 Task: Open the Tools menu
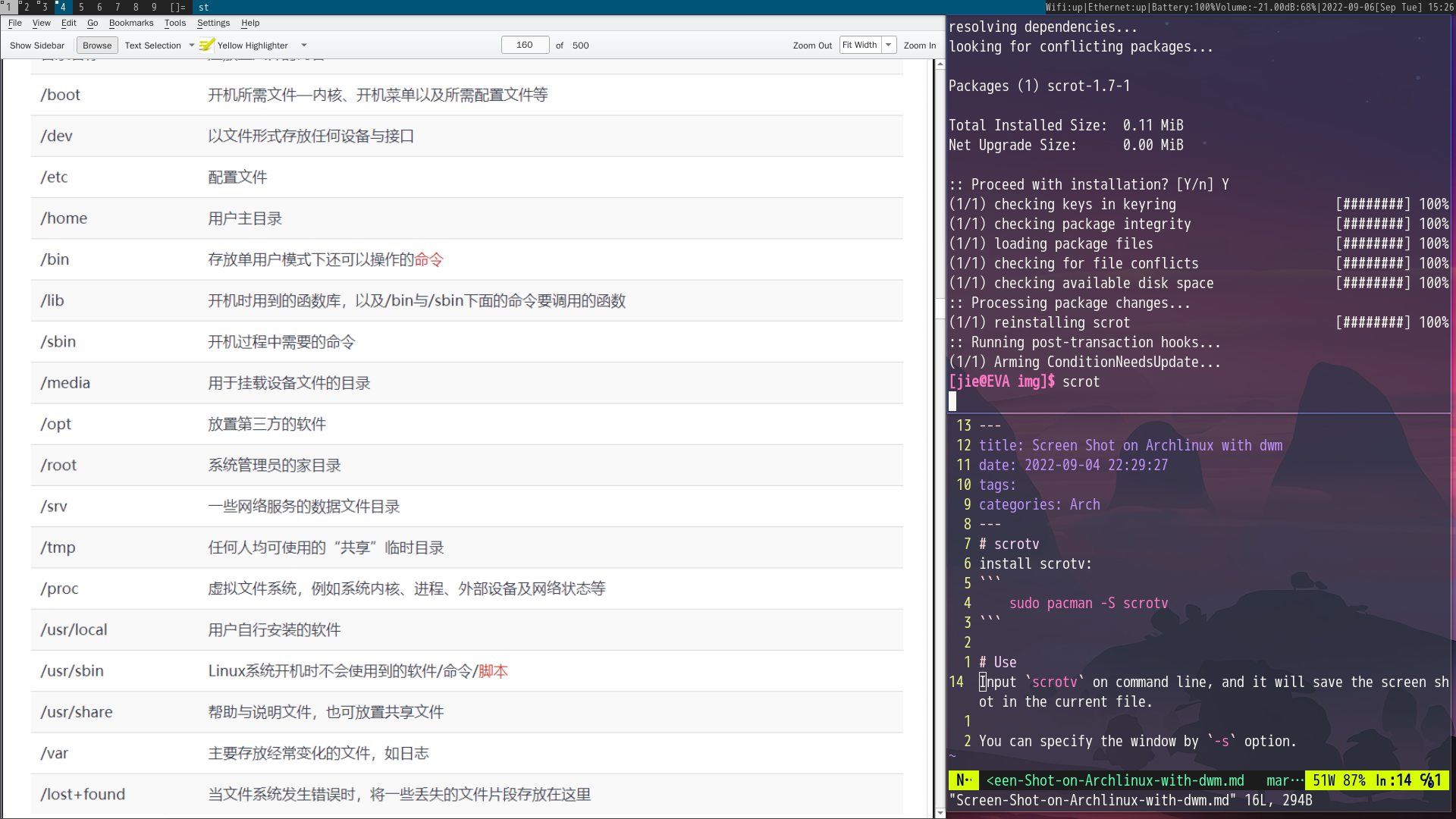(x=175, y=23)
